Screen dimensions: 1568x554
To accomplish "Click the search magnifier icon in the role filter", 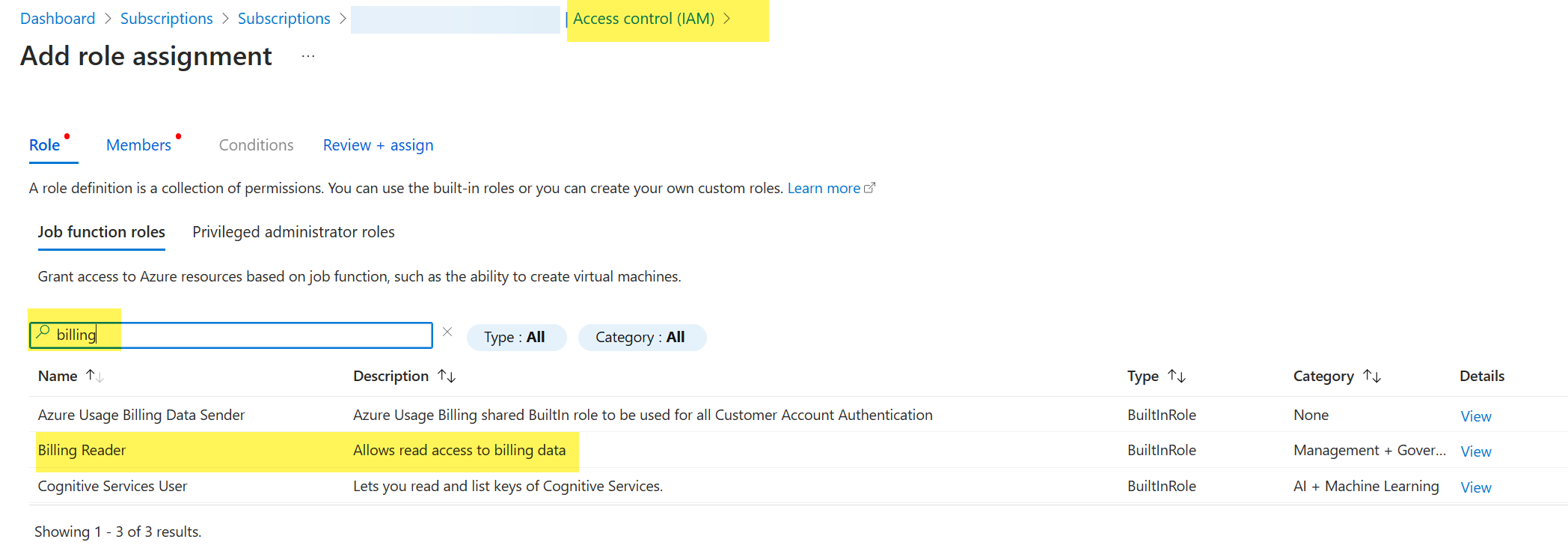I will (43, 332).
